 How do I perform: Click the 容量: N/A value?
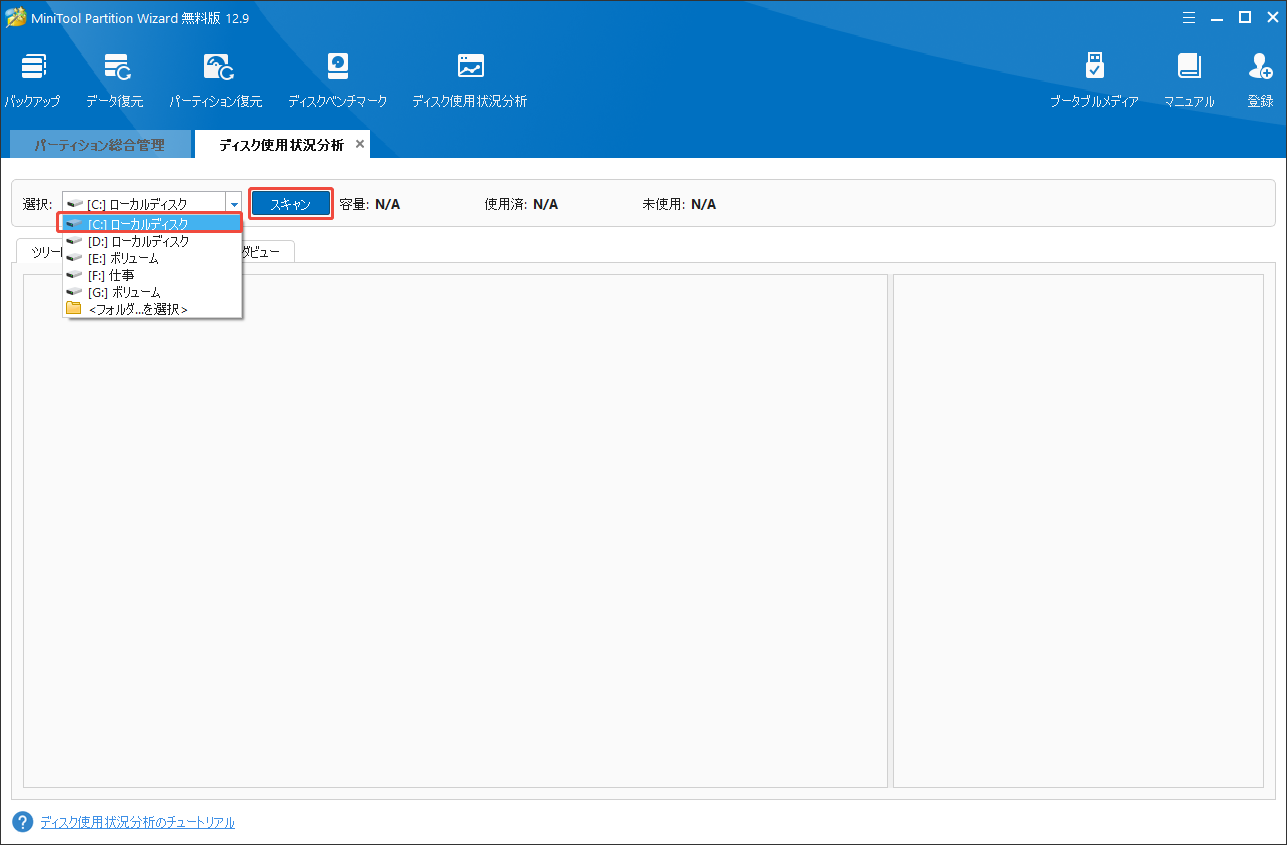[x=388, y=204]
